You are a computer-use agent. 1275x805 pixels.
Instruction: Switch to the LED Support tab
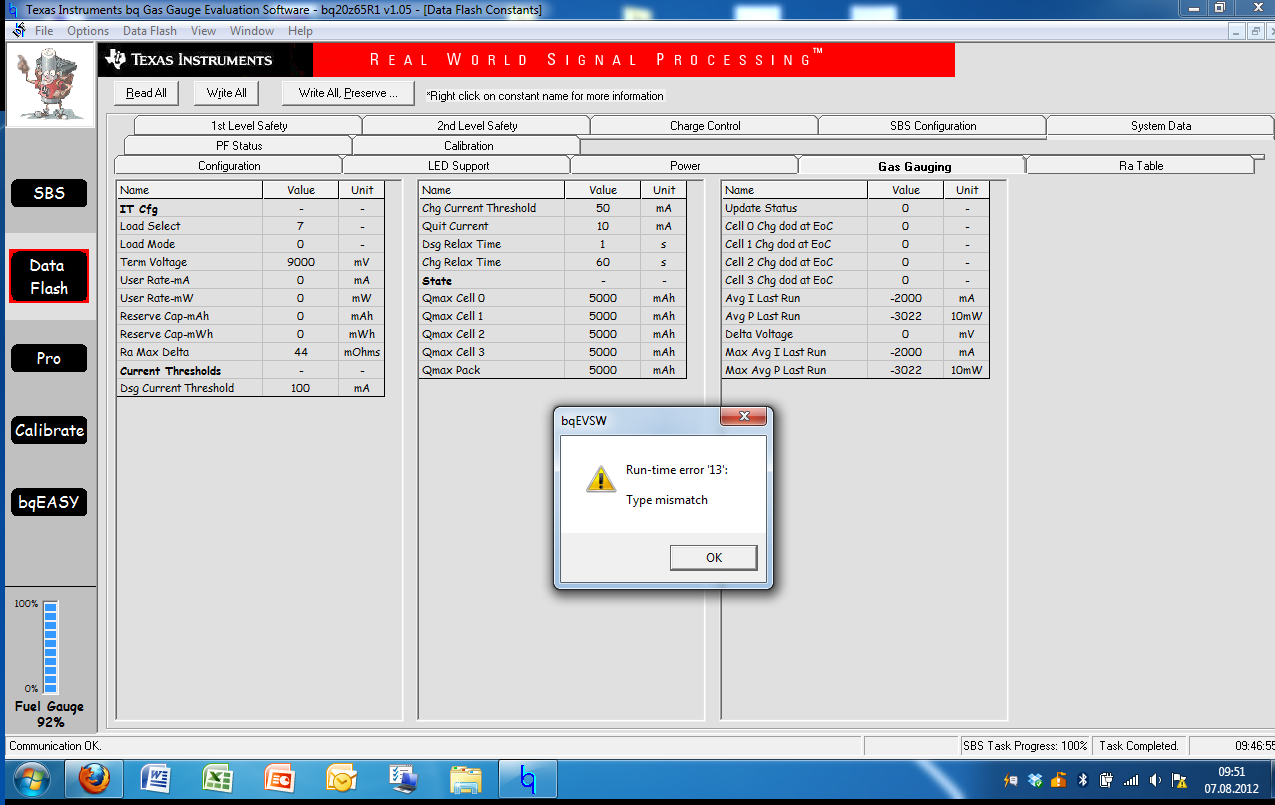(458, 166)
